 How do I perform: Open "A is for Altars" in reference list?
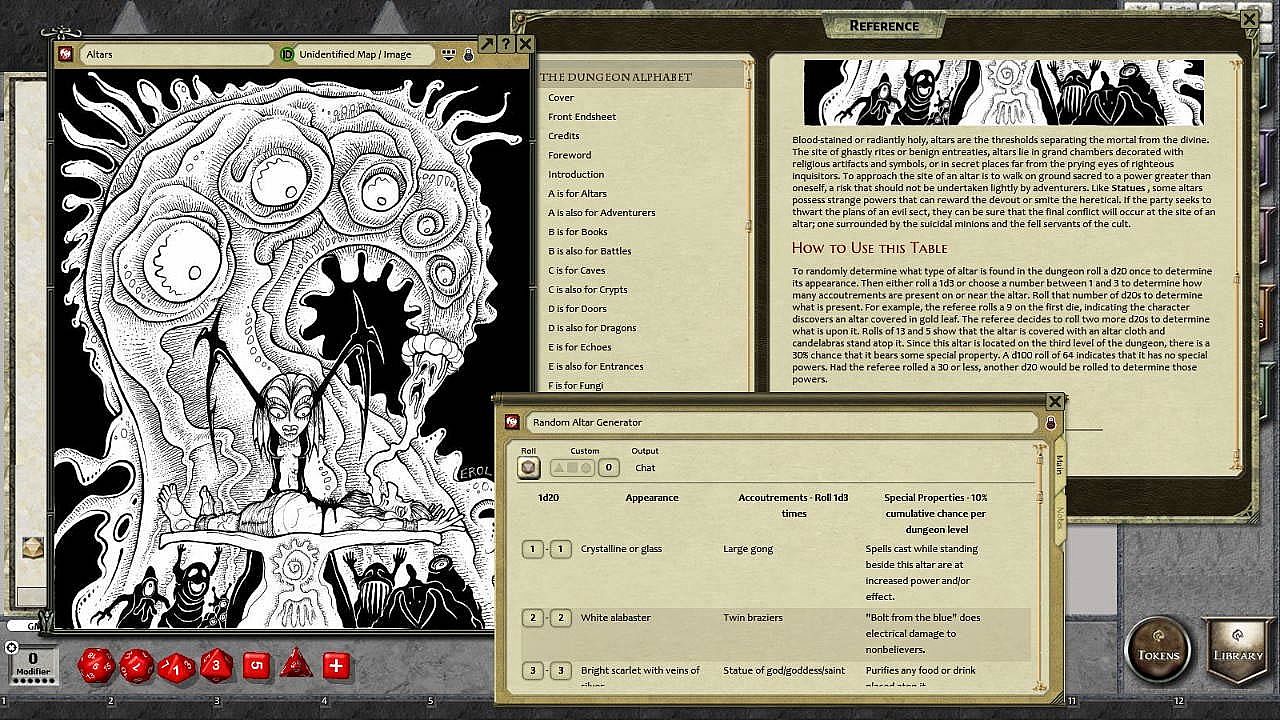click(x=577, y=193)
